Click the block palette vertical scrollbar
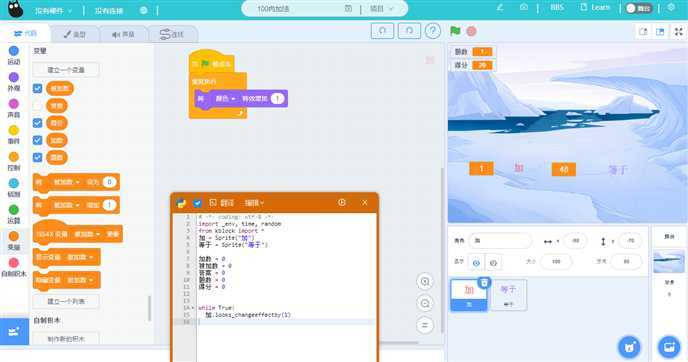Image resolution: width=688 pixels, height=362 pixels. 150,308
